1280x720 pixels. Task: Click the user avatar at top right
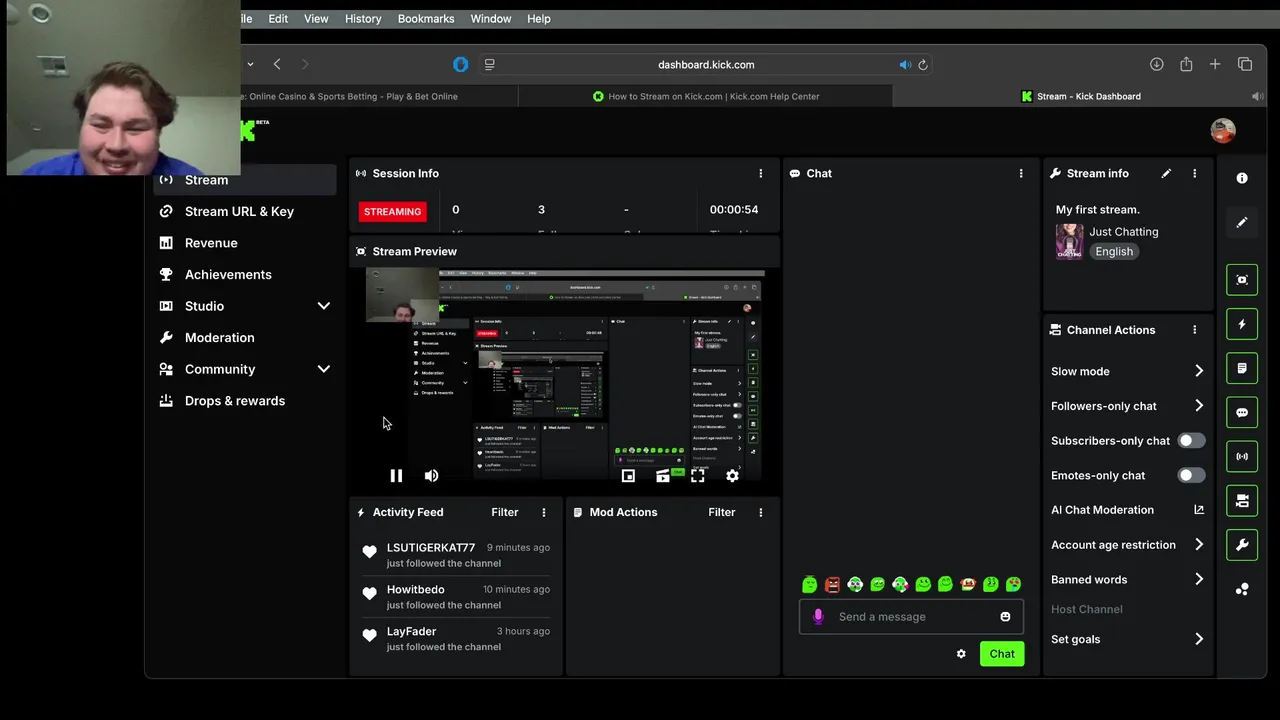pos(1223,131)
